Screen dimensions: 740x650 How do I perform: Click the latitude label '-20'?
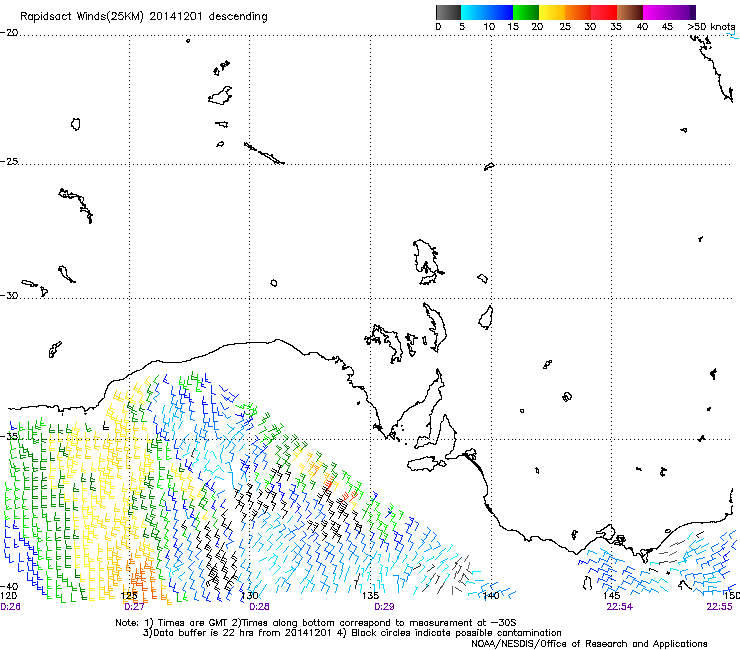click(9, 33)
